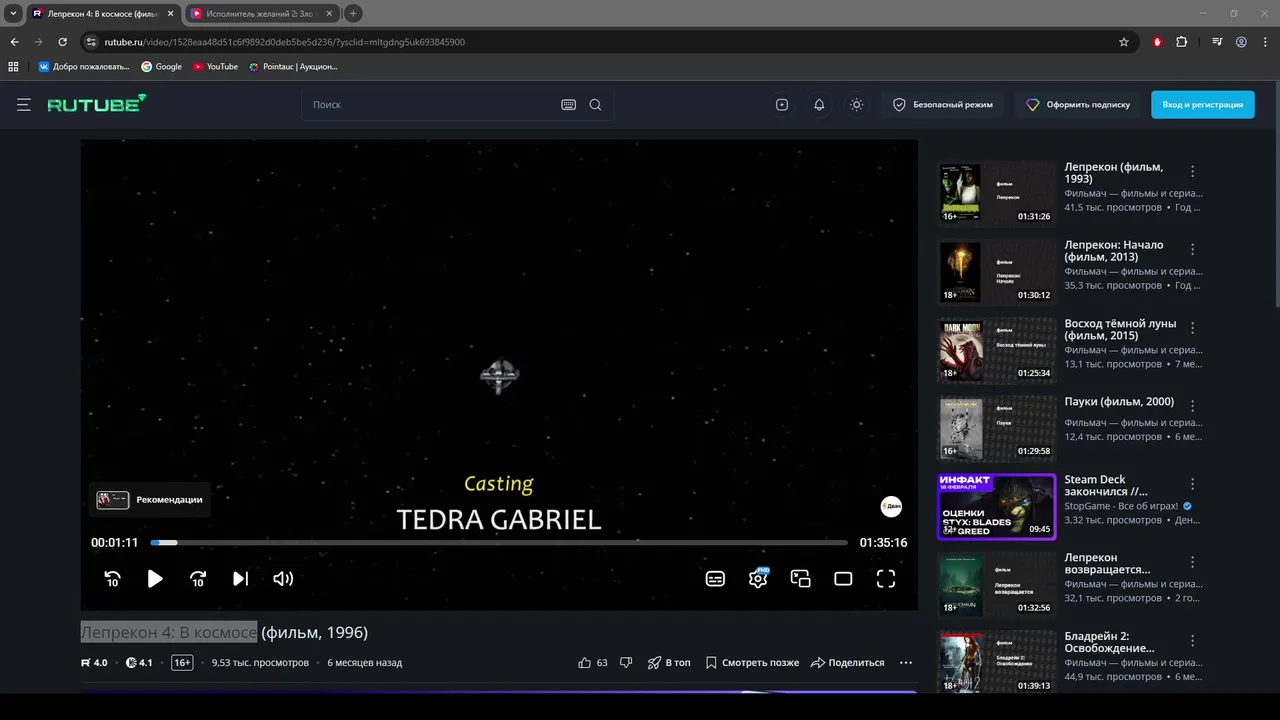Play the video
Image resolution: width=1280 pixels, height=720 pixels.
pos(155,578)
